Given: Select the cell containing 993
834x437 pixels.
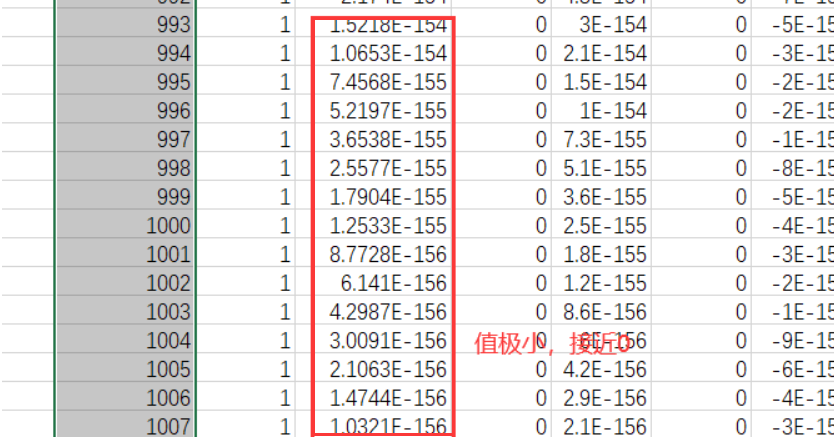Looking at the screenshot, I should (x=126, y=24).
